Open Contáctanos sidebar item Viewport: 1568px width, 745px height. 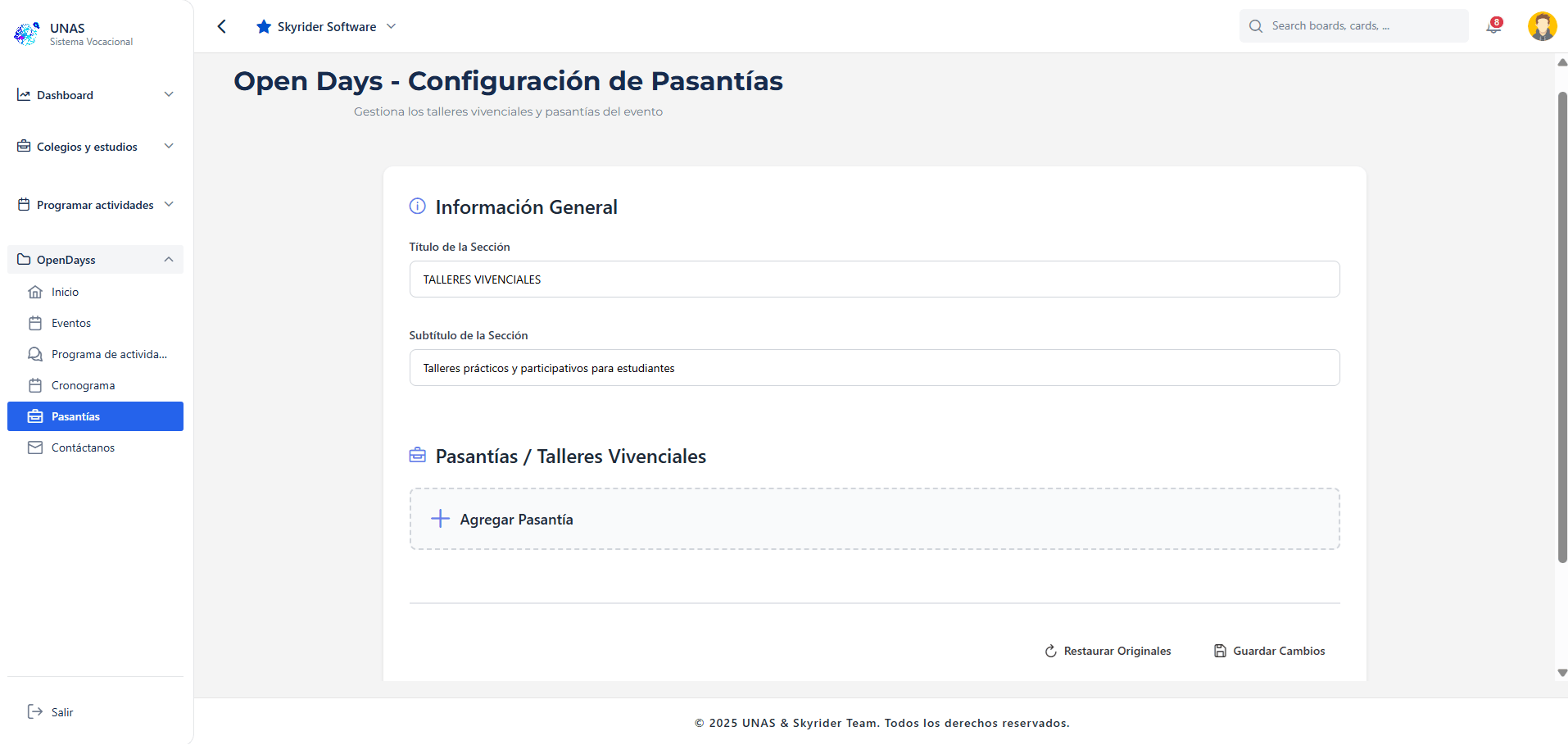click(83, 447)
